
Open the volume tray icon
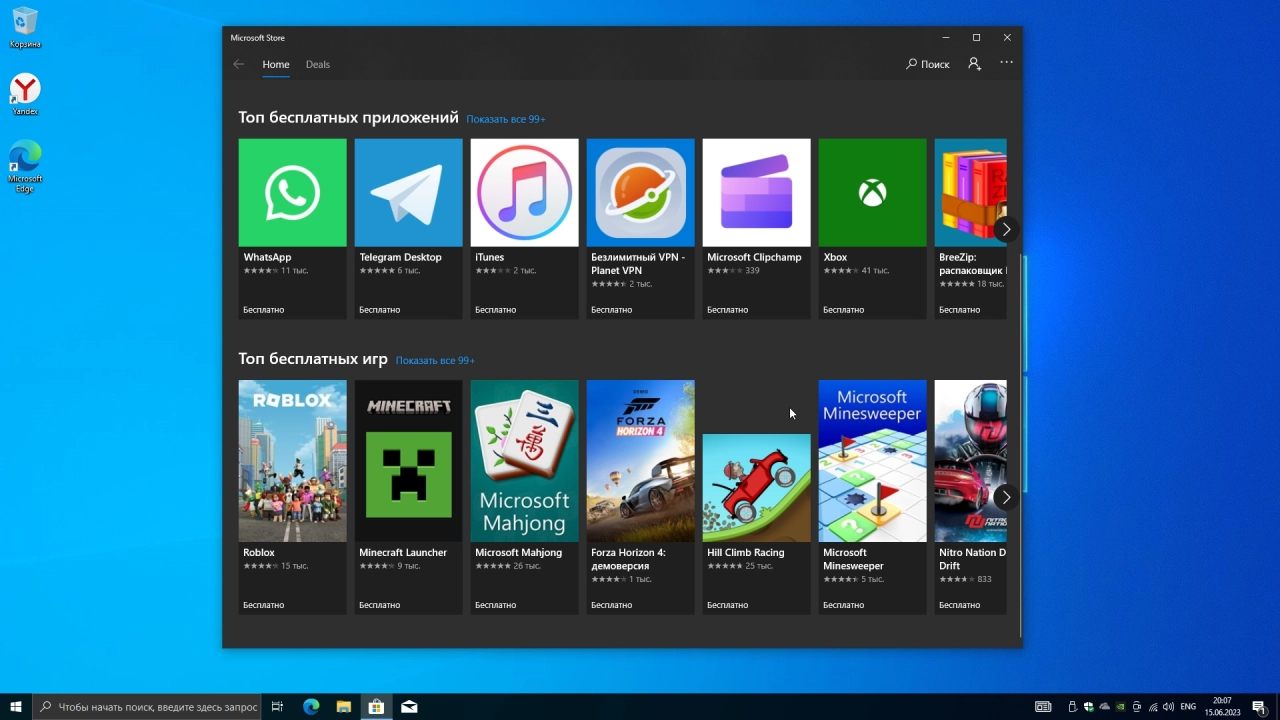tap(1168, 707)
